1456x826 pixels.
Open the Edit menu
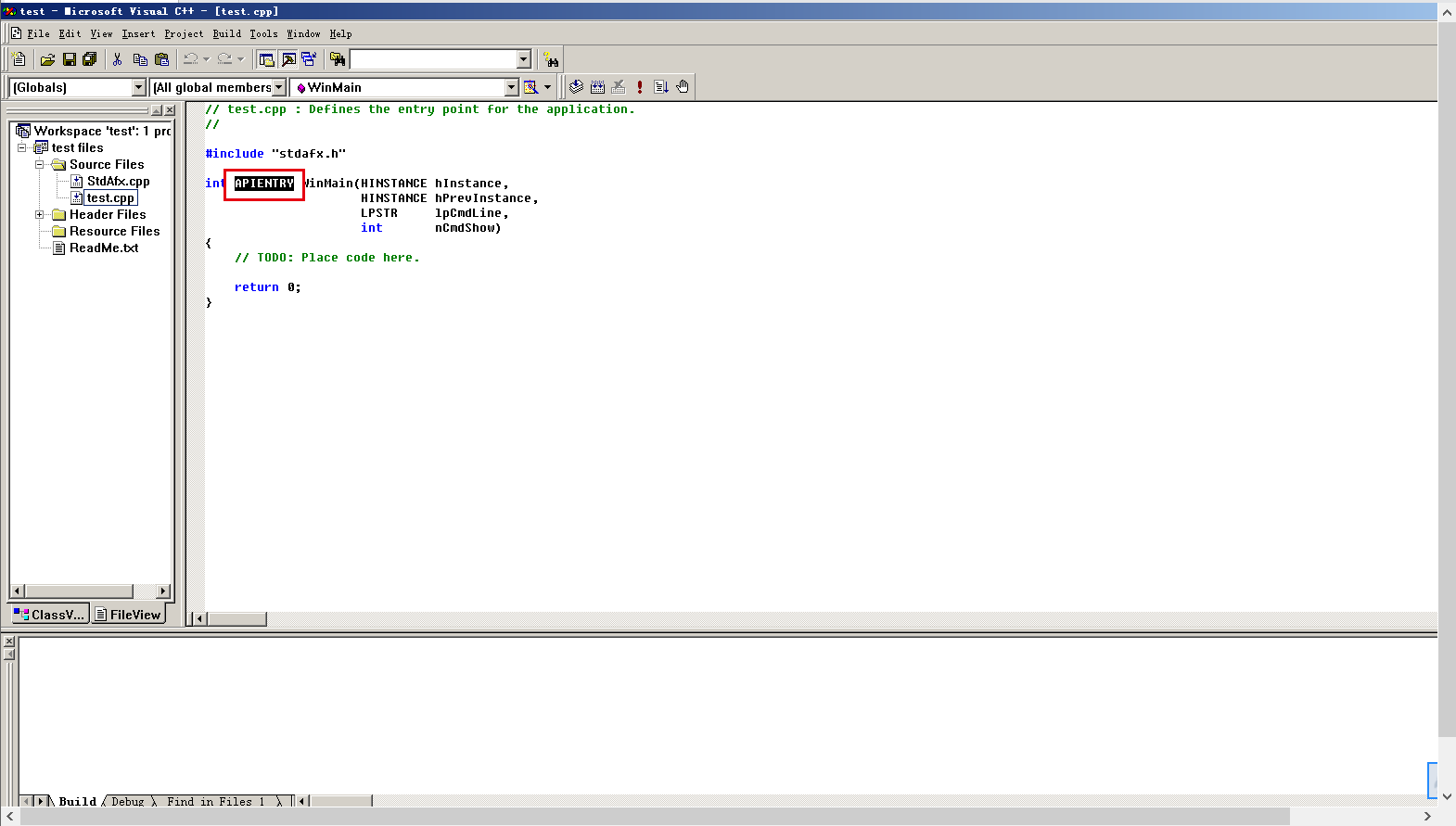[x=70, y=33]
